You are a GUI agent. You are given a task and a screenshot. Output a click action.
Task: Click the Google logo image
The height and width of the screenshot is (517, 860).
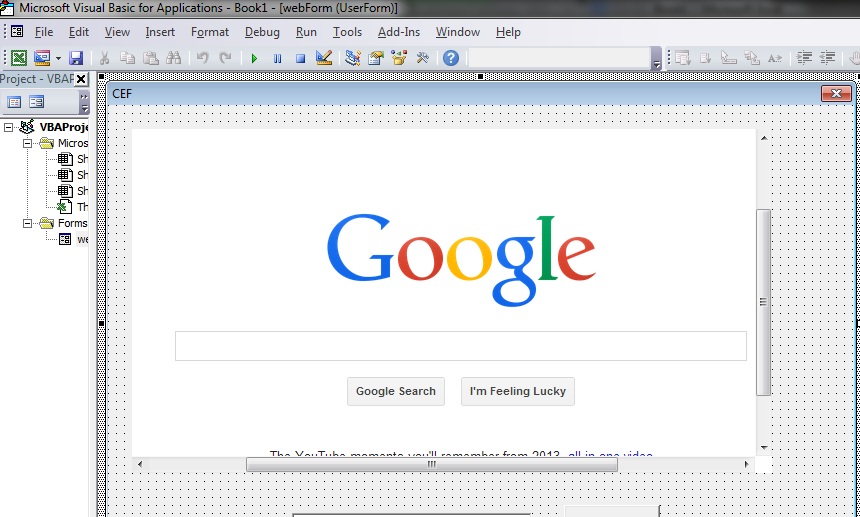coord(461,259)
